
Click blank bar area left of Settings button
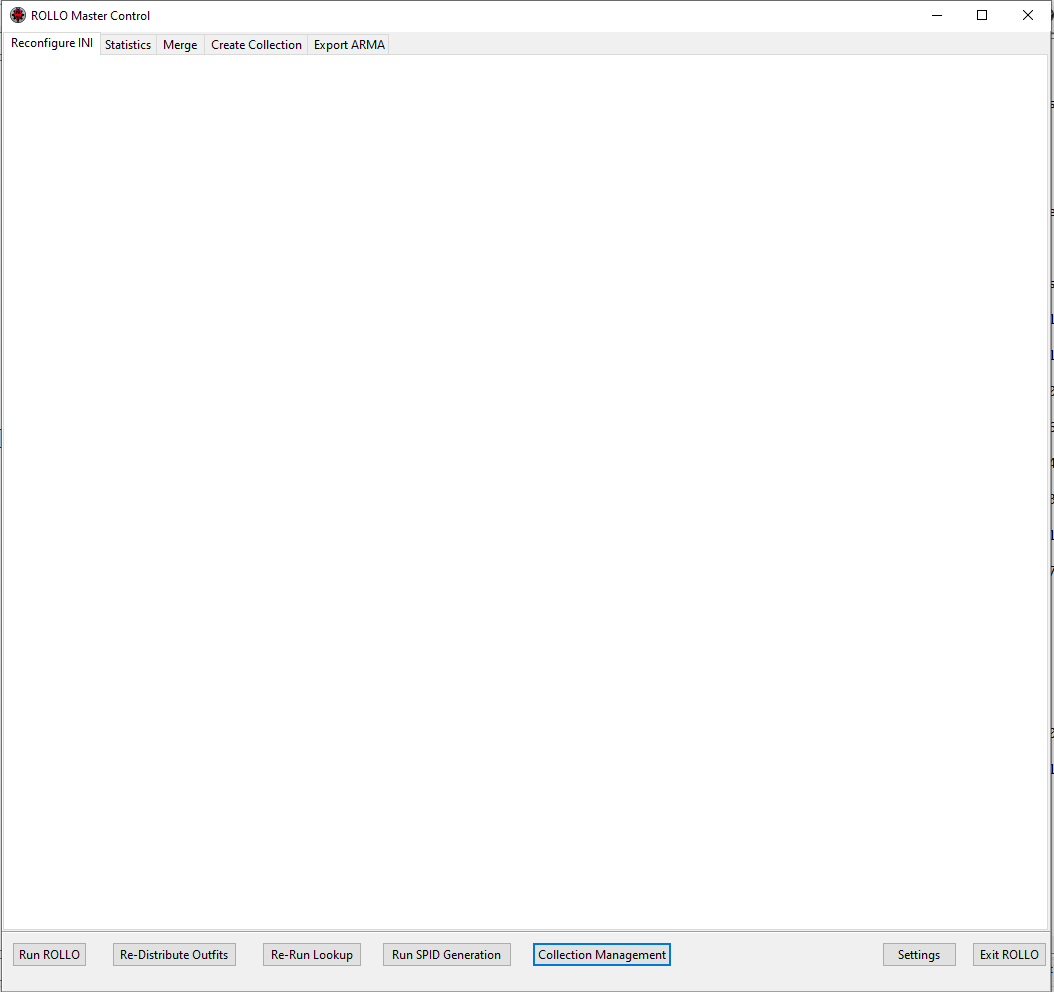tap(776, 954)
